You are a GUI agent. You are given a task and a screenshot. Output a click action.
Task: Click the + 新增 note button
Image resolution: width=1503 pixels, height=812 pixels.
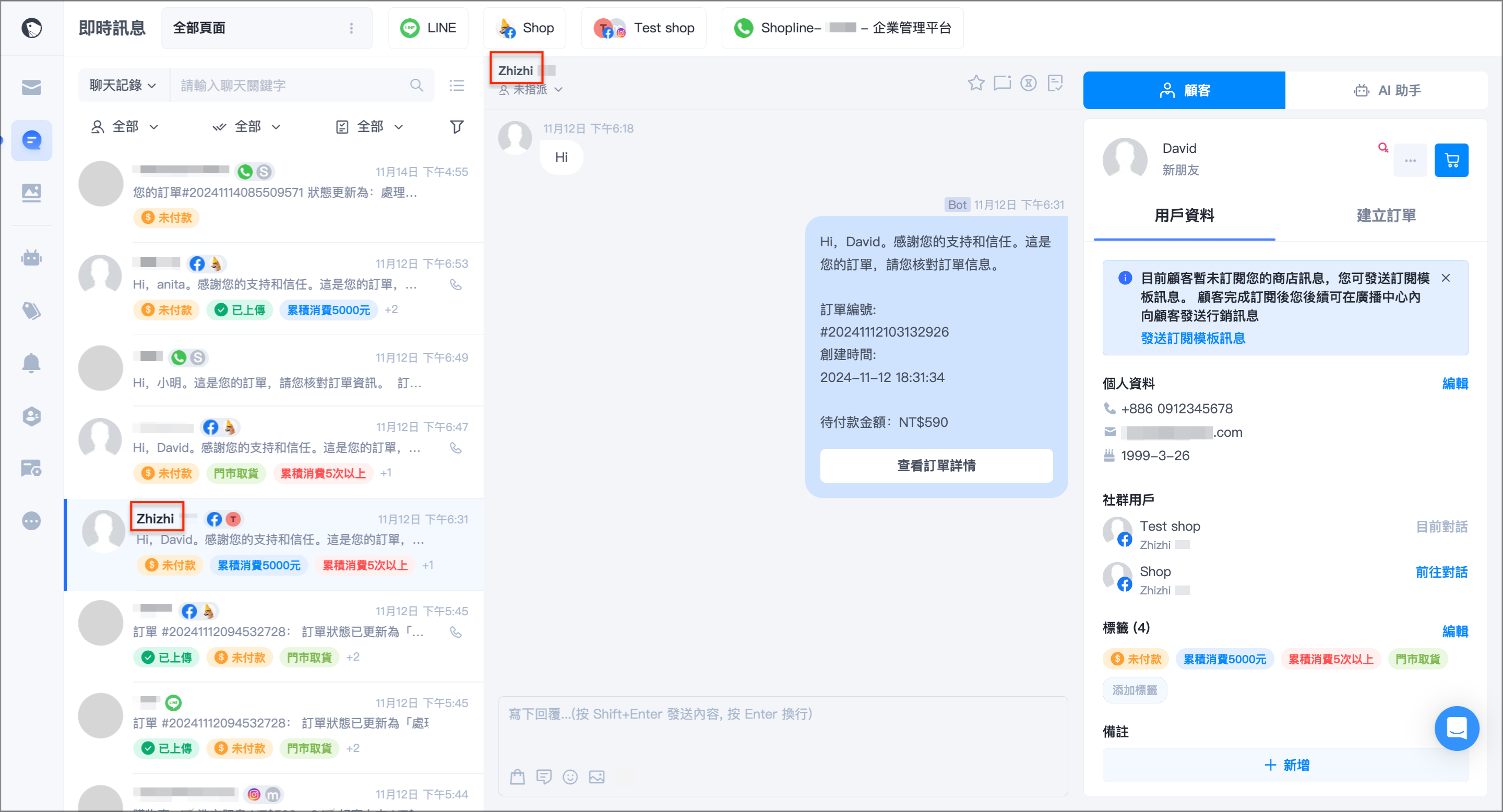[1285, 765]
